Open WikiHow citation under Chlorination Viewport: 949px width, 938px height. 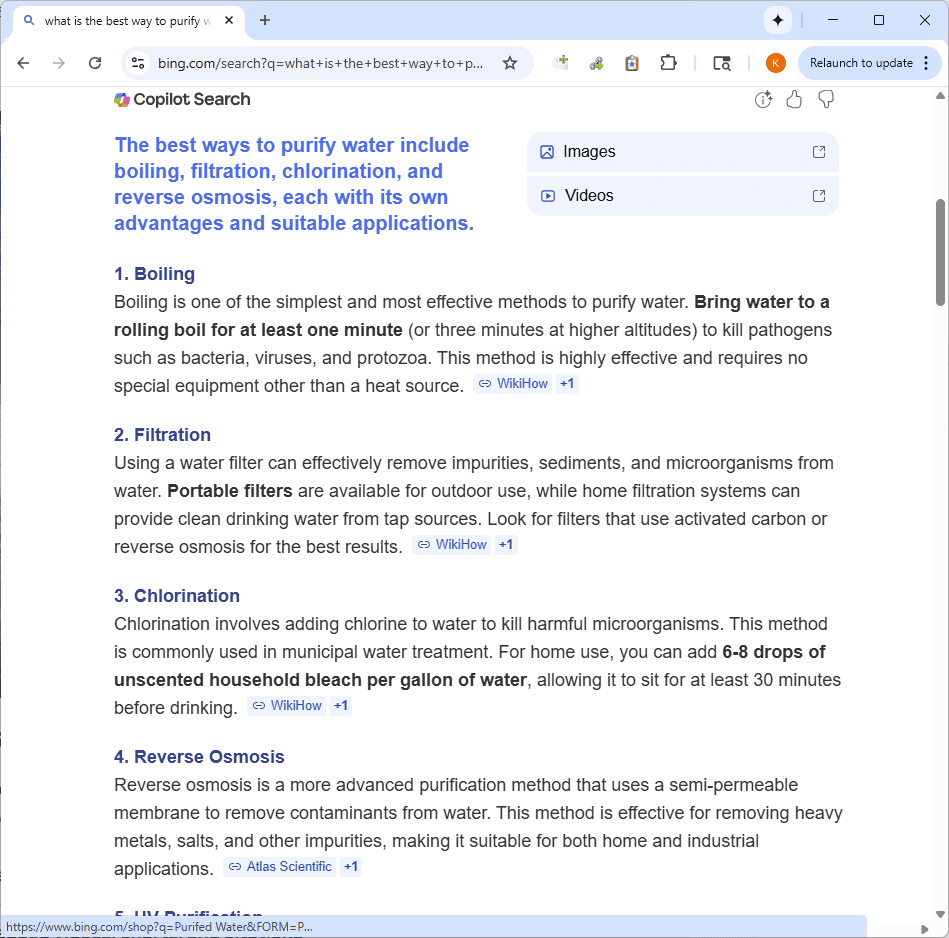286,706
